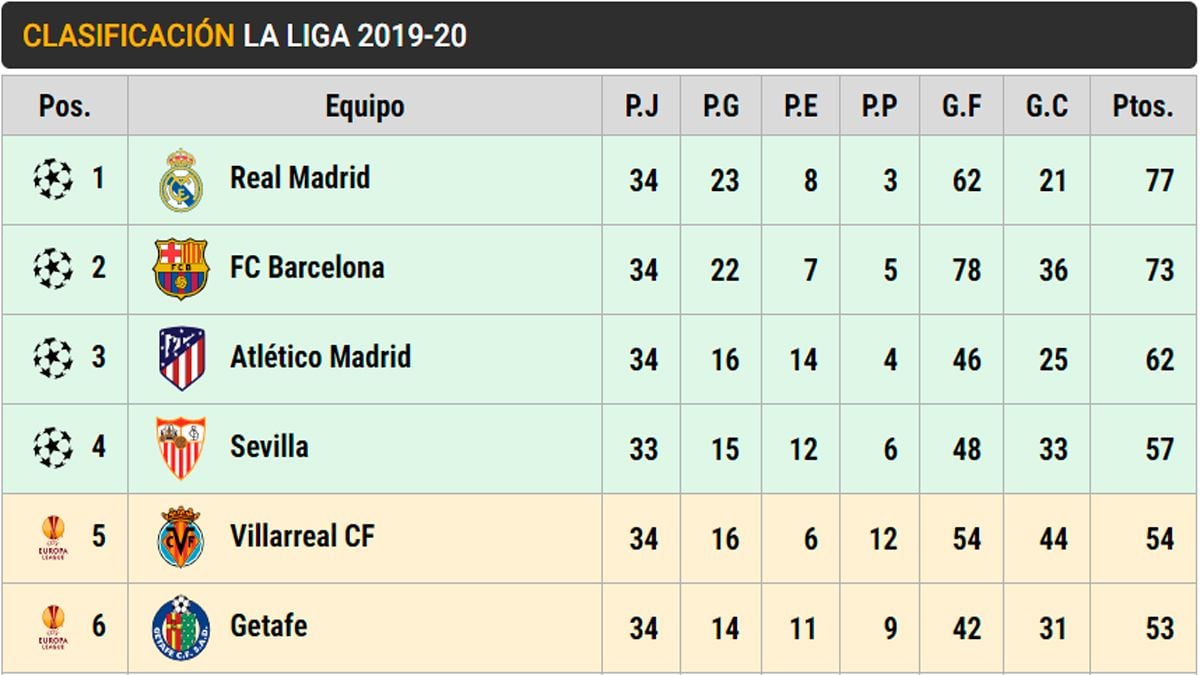
Task: Sort by the Ptos. column header
Action: 1143,106
